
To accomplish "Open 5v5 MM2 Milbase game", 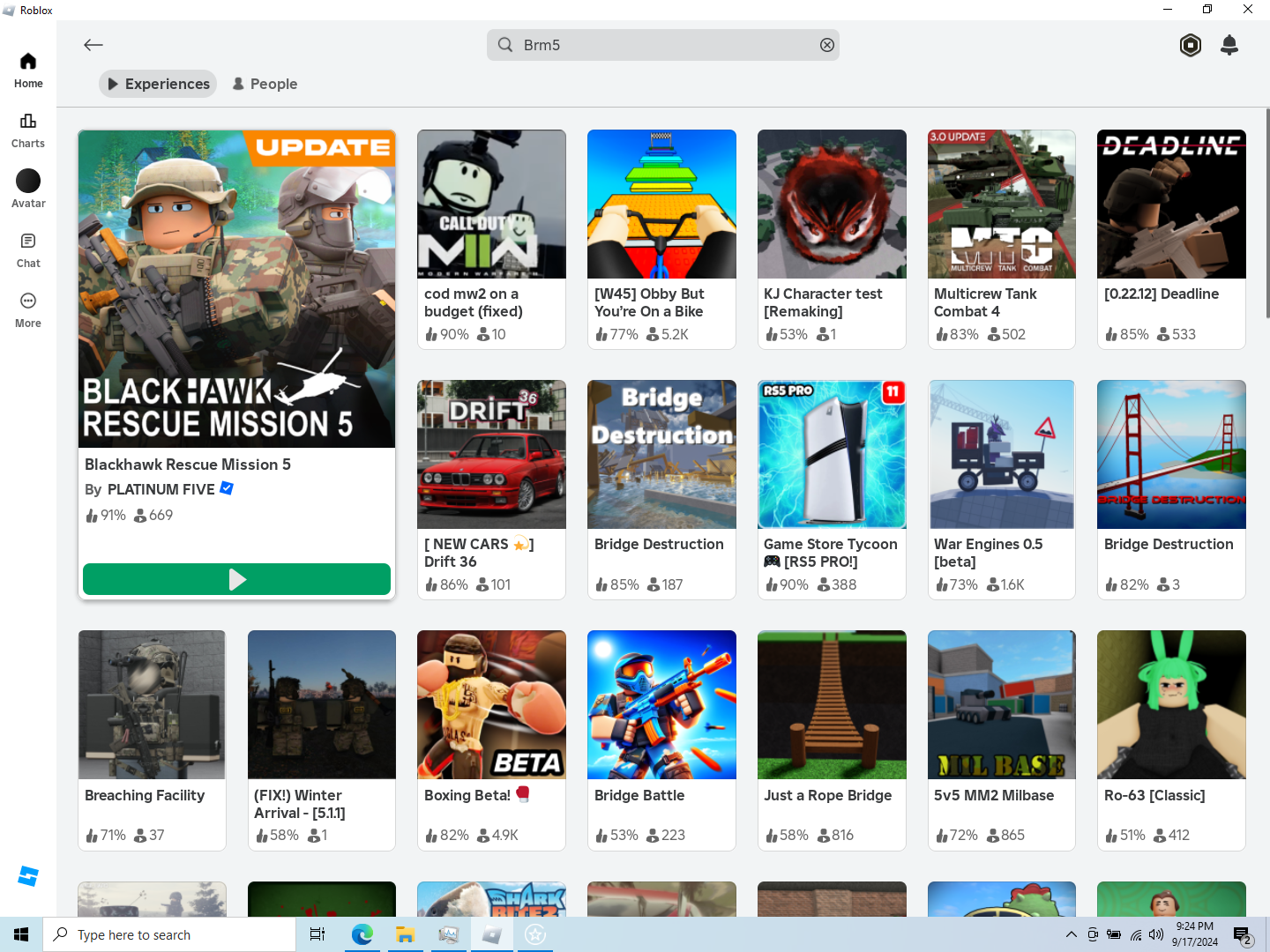I will (x=1002, y=740).
